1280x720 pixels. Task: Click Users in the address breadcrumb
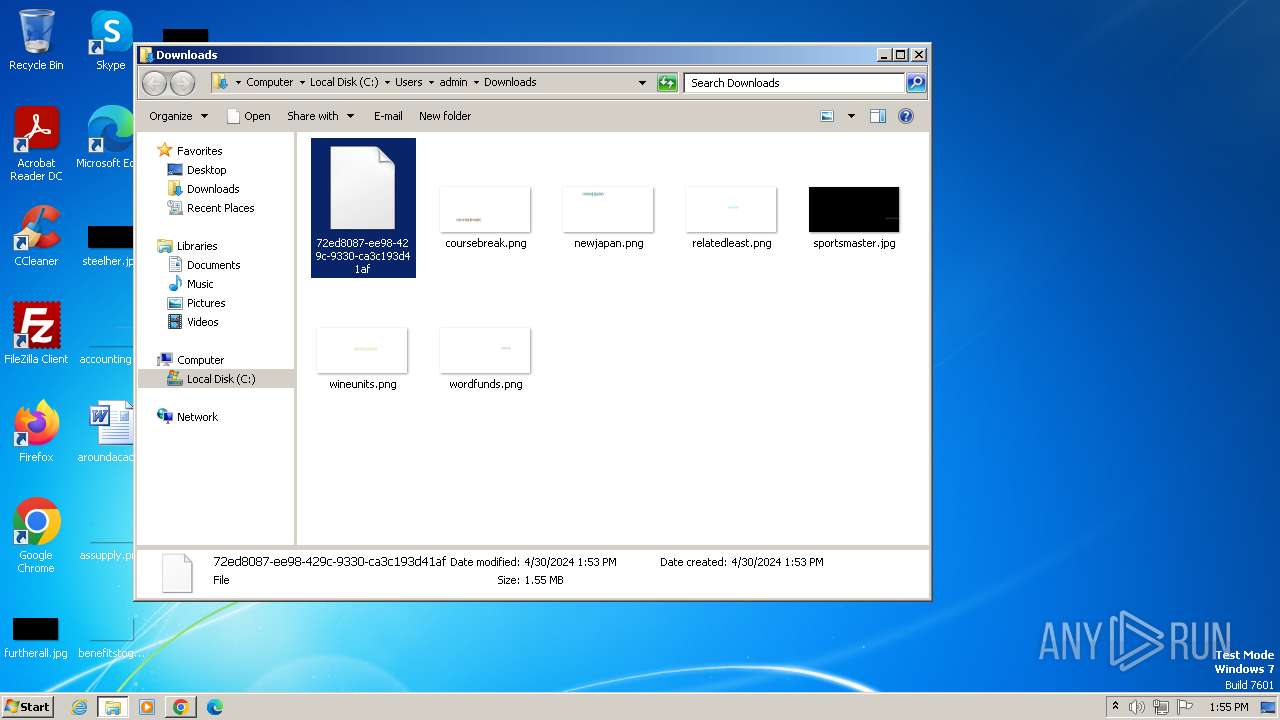click(408, 82)
